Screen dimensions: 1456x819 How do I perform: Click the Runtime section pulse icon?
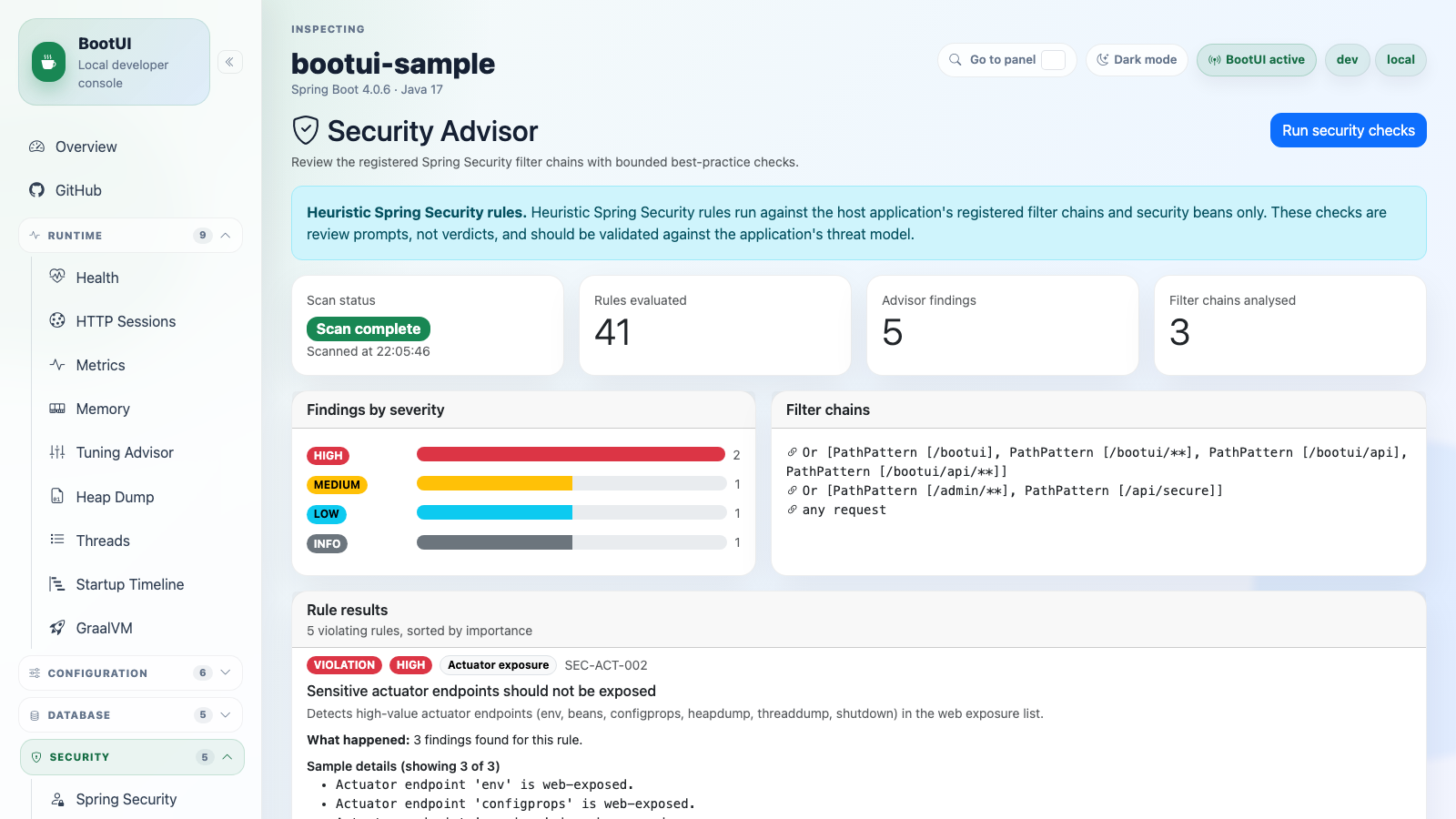pyautogui.click(x=35, y=235)
